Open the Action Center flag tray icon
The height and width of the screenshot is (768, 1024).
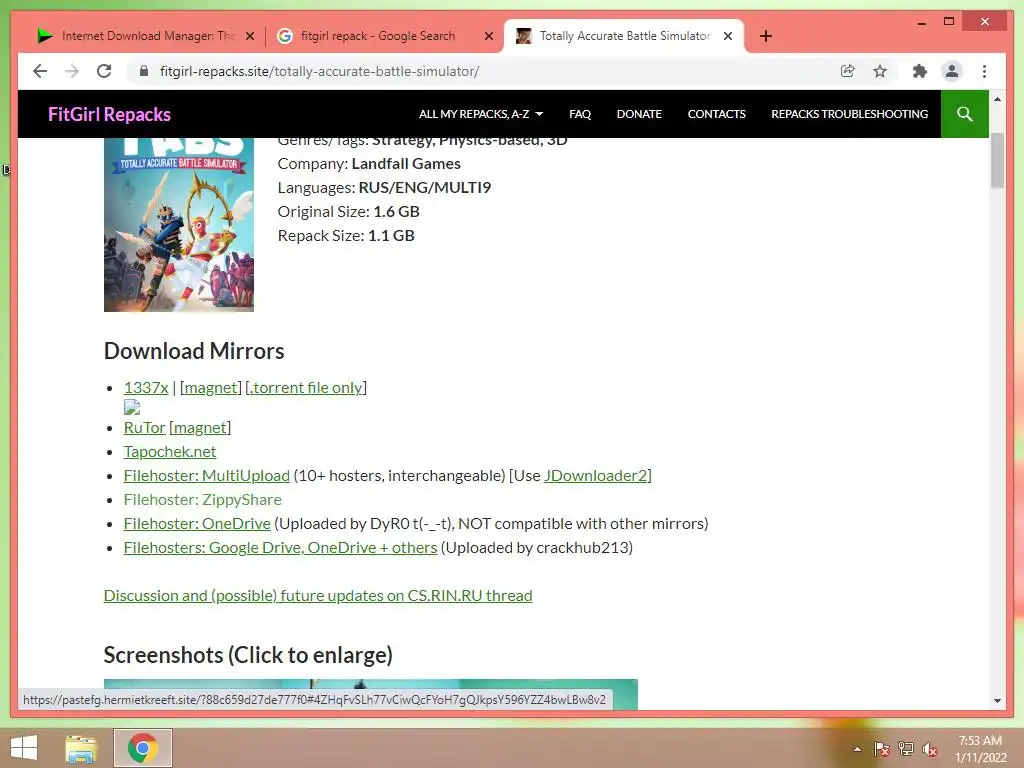click(x=881, y=749)
